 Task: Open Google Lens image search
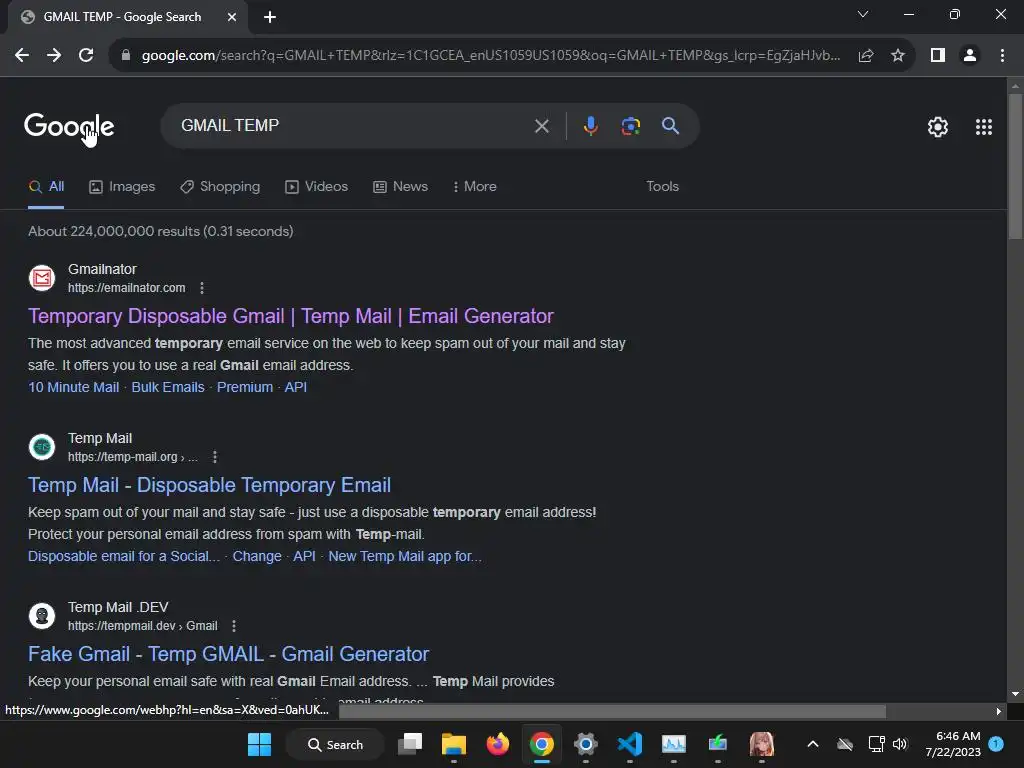[x=630, y=126]
